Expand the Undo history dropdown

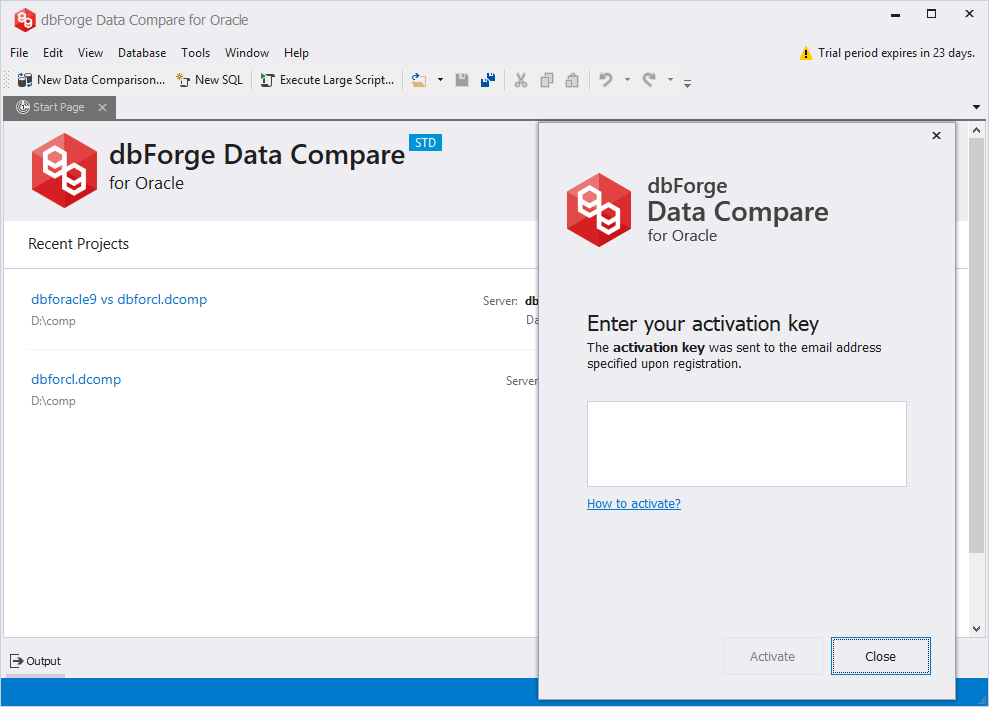627,80
